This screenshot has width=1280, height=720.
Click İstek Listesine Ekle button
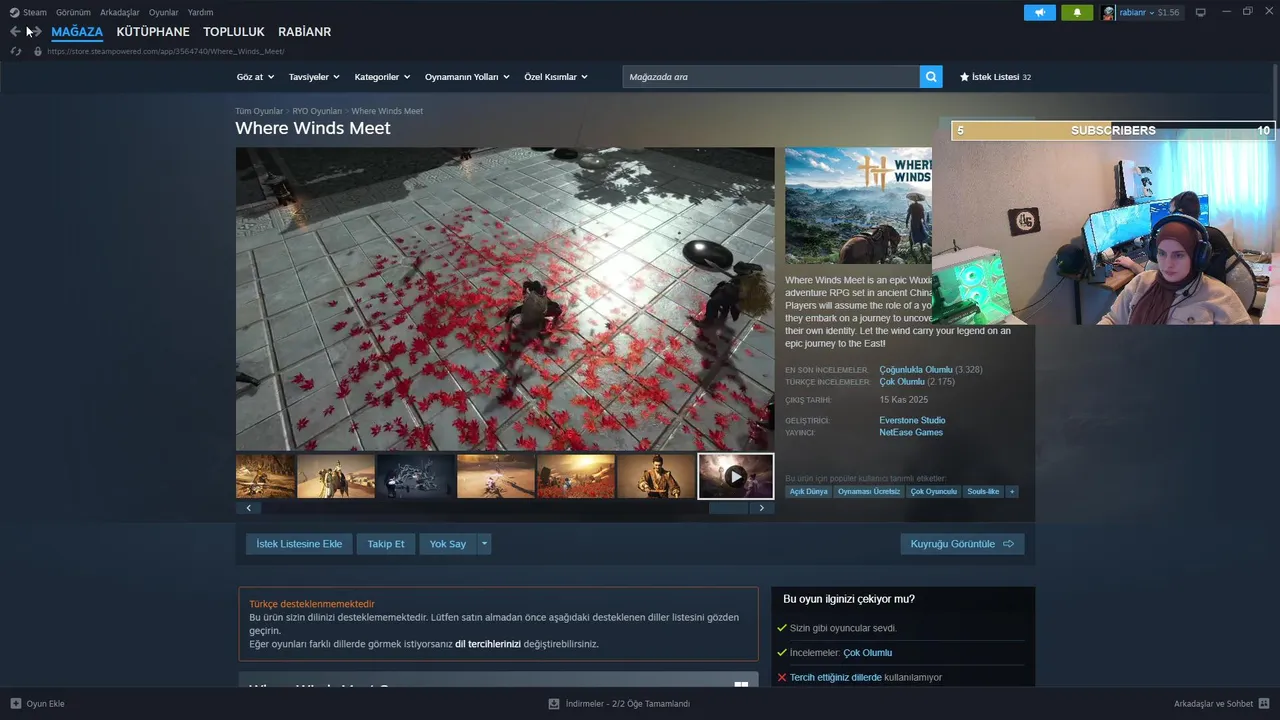[x=299, y=544]
